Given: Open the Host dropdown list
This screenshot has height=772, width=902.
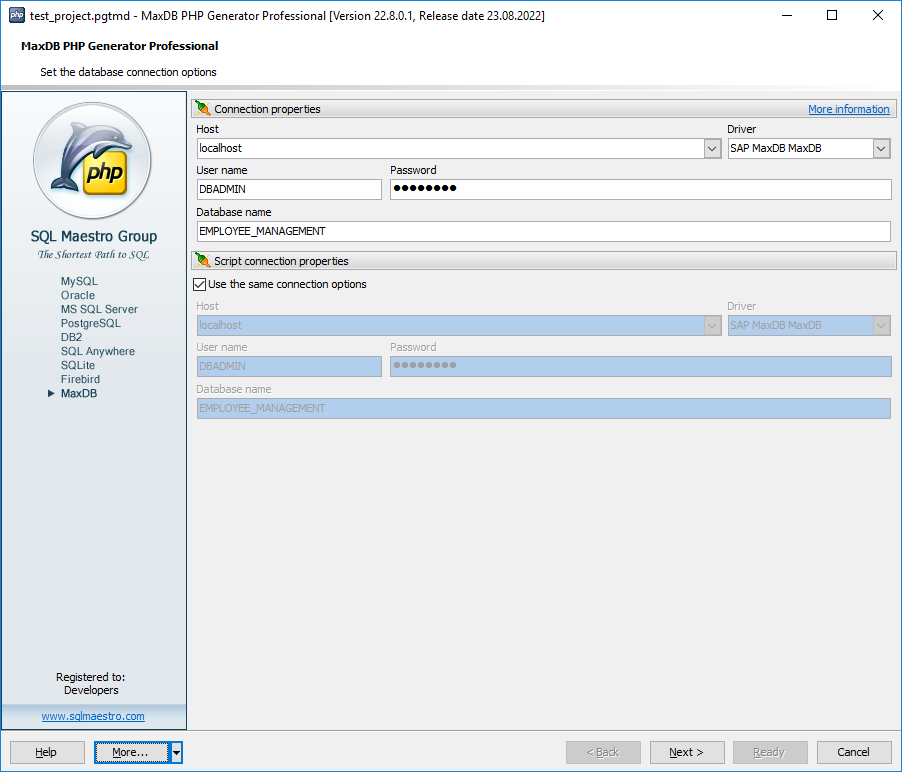Looking at the screenshot, I should pyautogui.click(x=712, y=148).
